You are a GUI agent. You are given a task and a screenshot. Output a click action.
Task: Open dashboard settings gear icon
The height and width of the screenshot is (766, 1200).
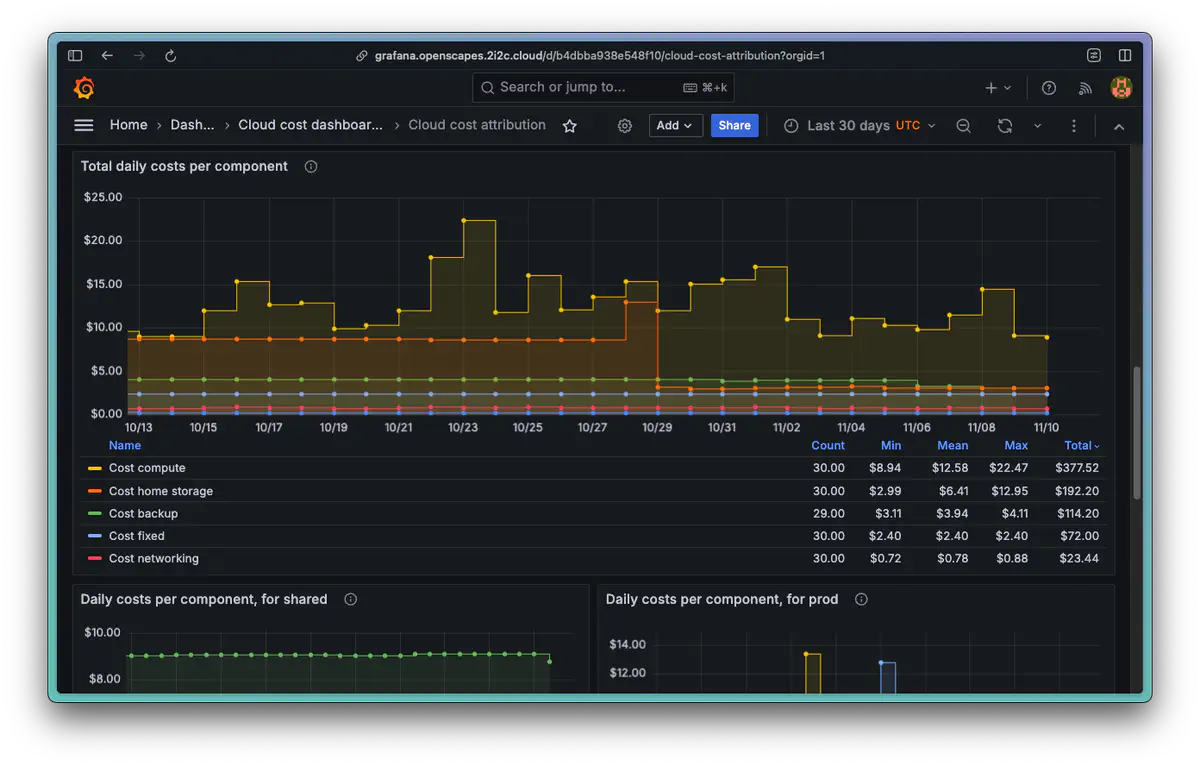pos(625,126)
